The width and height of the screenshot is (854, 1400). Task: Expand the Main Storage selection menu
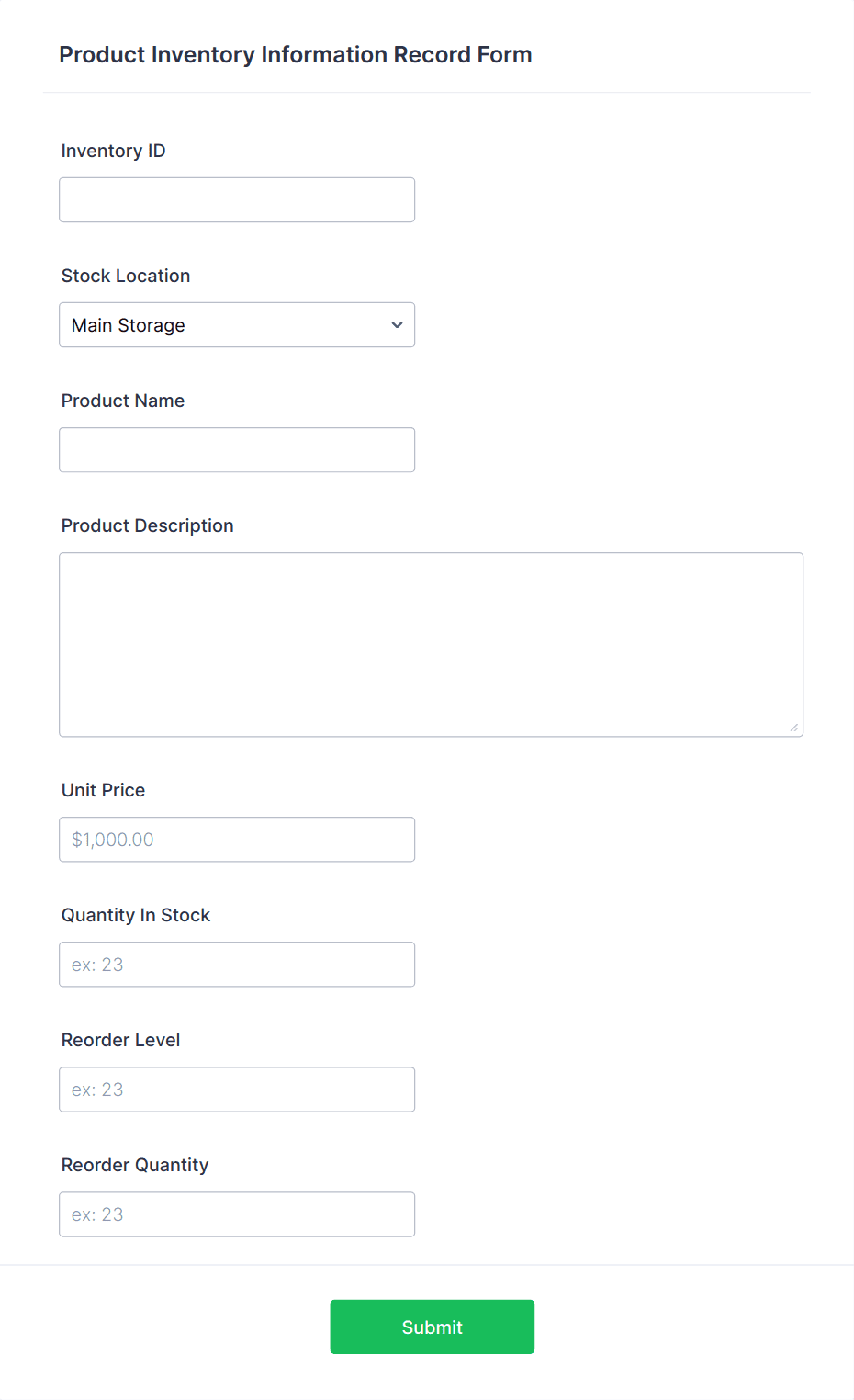coord(236,324)
